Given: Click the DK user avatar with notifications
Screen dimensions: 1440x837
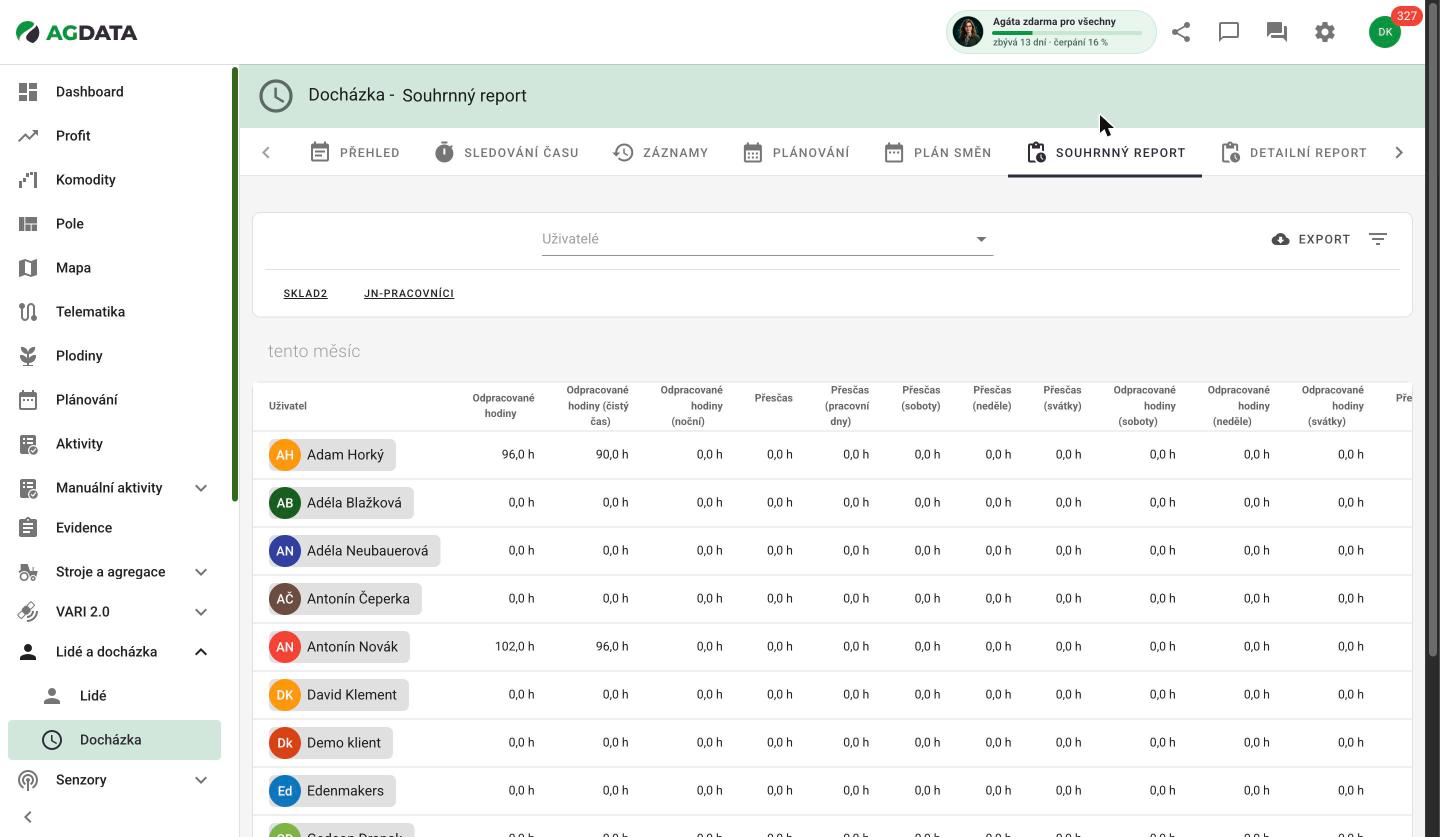Looking at the screenshot, I should [x=1385, y=32].
